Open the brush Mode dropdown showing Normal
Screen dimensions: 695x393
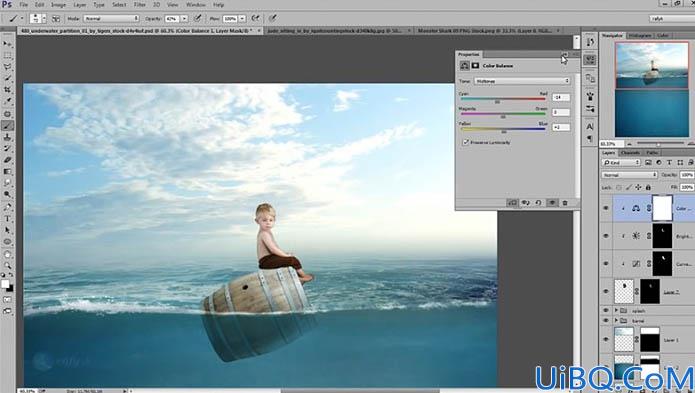[x=111, y=19]
